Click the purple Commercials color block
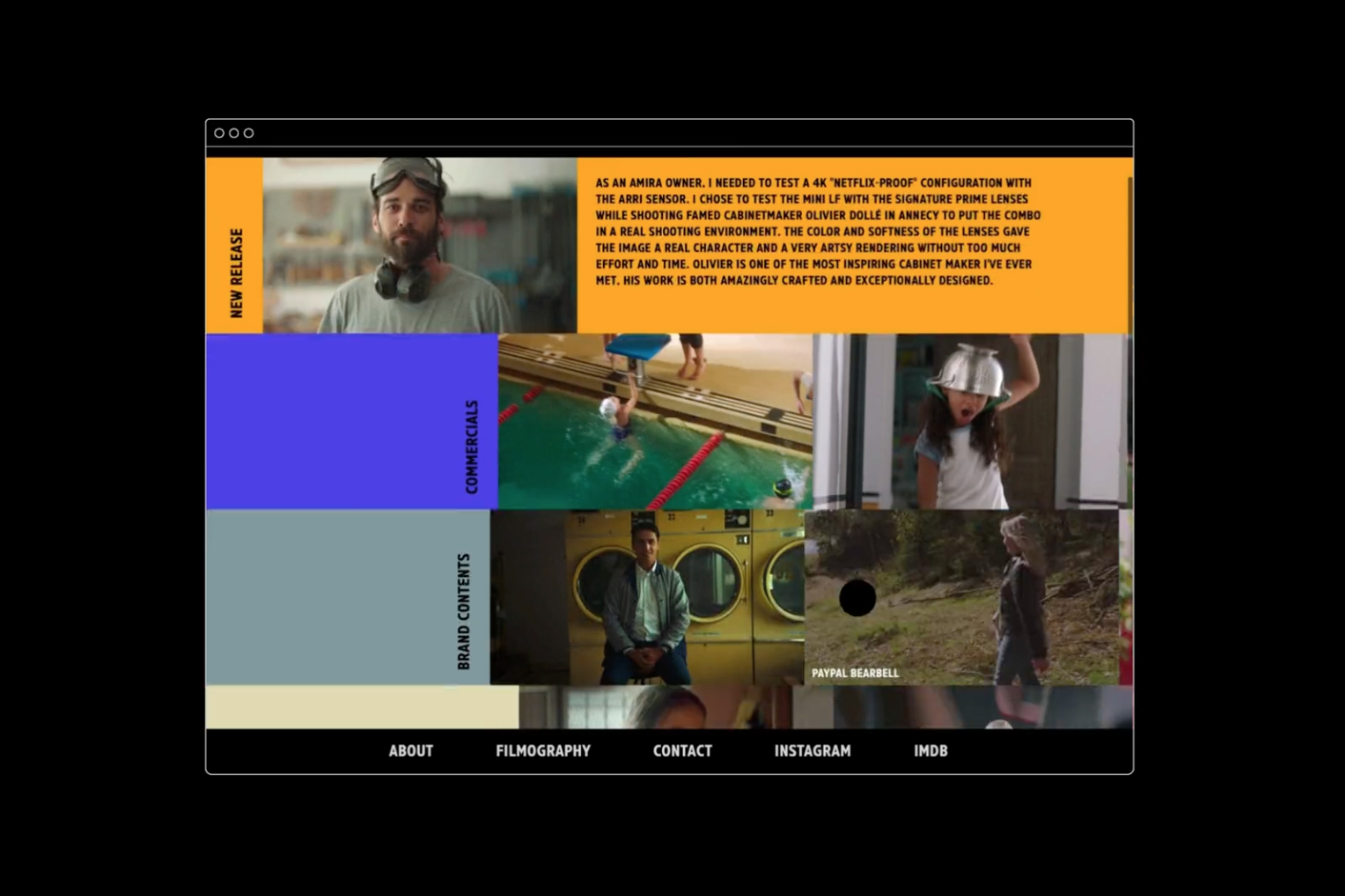1345x896 pixels. click(351, 422)
